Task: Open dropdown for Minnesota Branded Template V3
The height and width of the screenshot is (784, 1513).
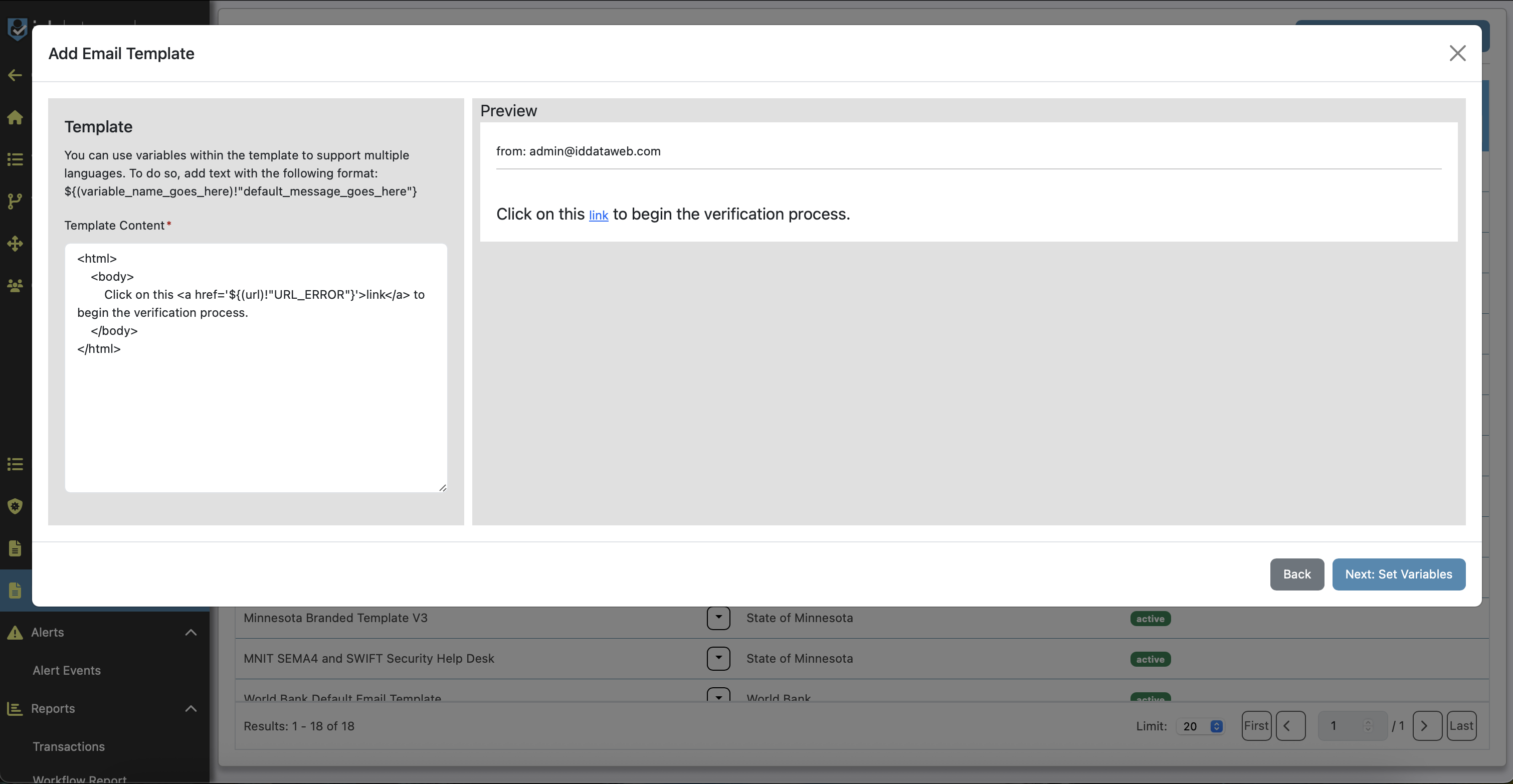Action: tap(718, 618)
